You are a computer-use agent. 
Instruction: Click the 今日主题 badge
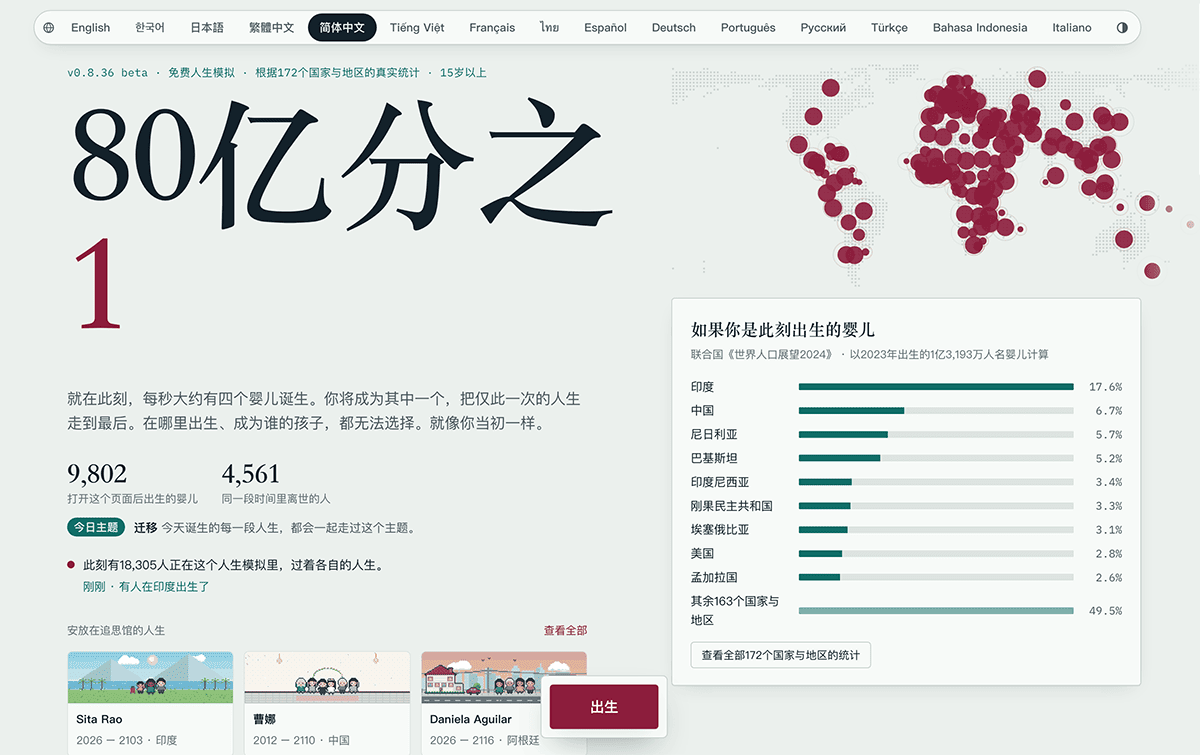pyautogui.click(x=97, y=527)
